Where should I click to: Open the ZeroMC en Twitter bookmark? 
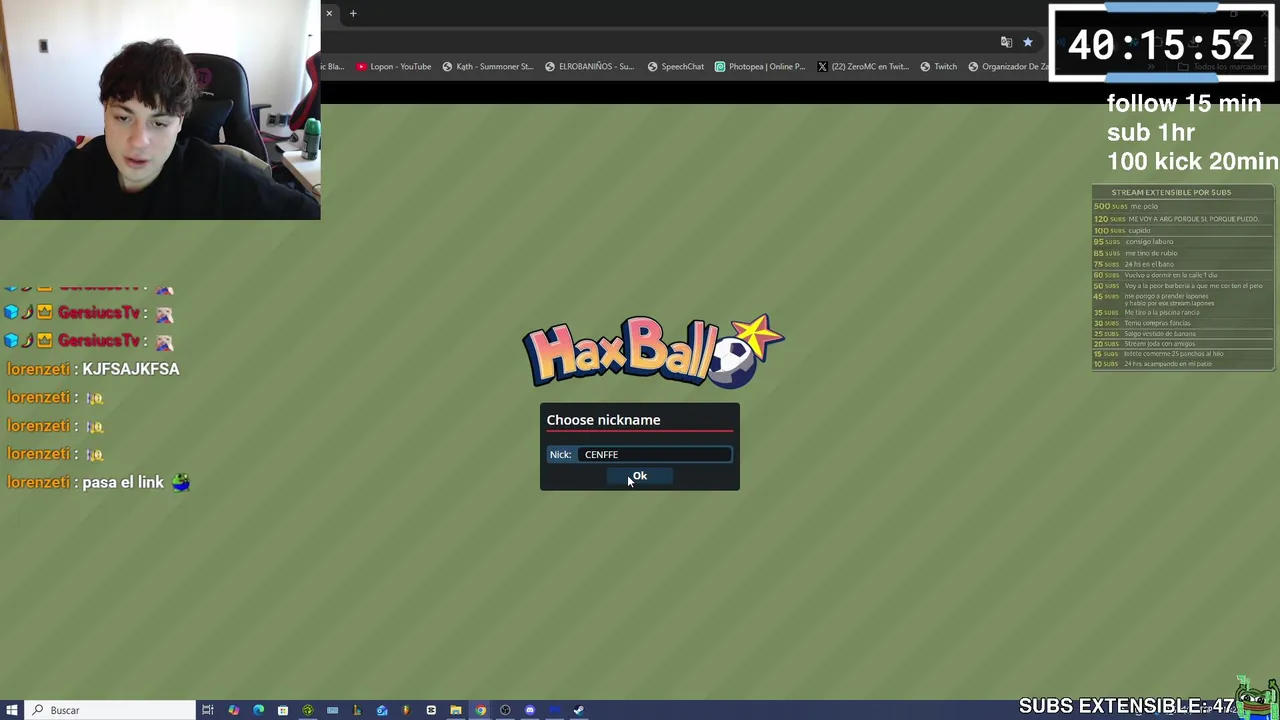[x=863, y=66]
